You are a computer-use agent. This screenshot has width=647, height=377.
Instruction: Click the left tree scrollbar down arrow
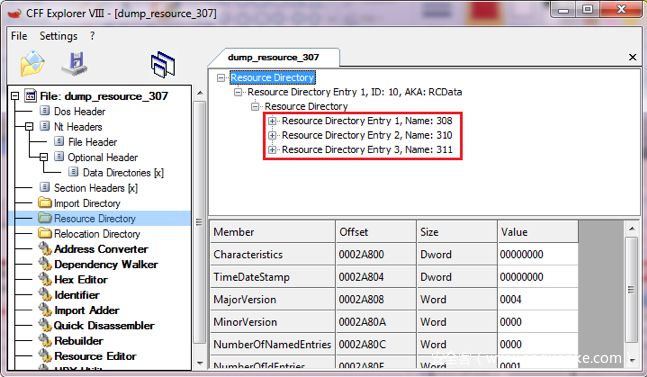200,363
